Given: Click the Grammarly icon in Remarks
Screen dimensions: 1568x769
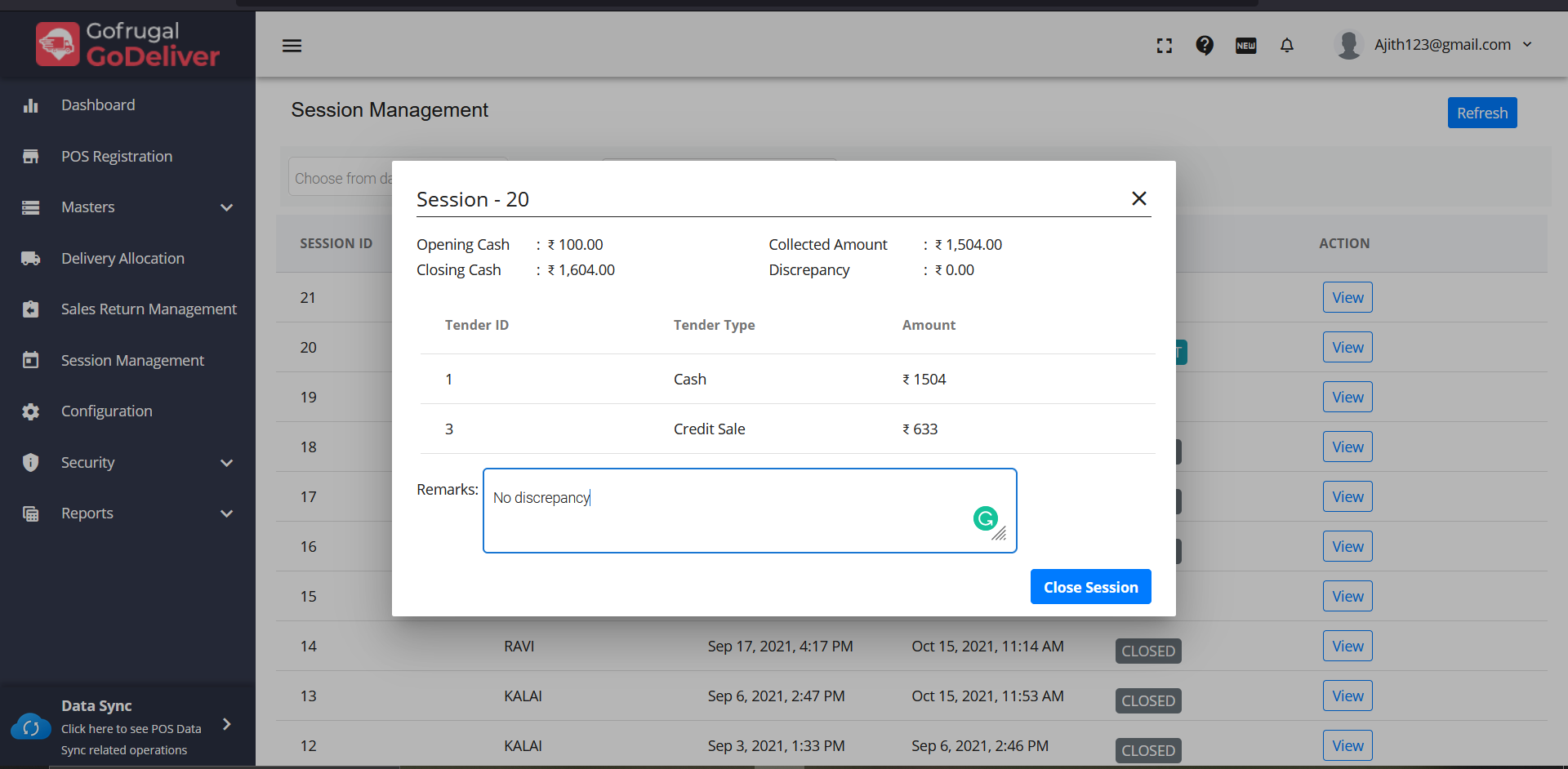Looking at the screenshot, I should tap(986, 518).
